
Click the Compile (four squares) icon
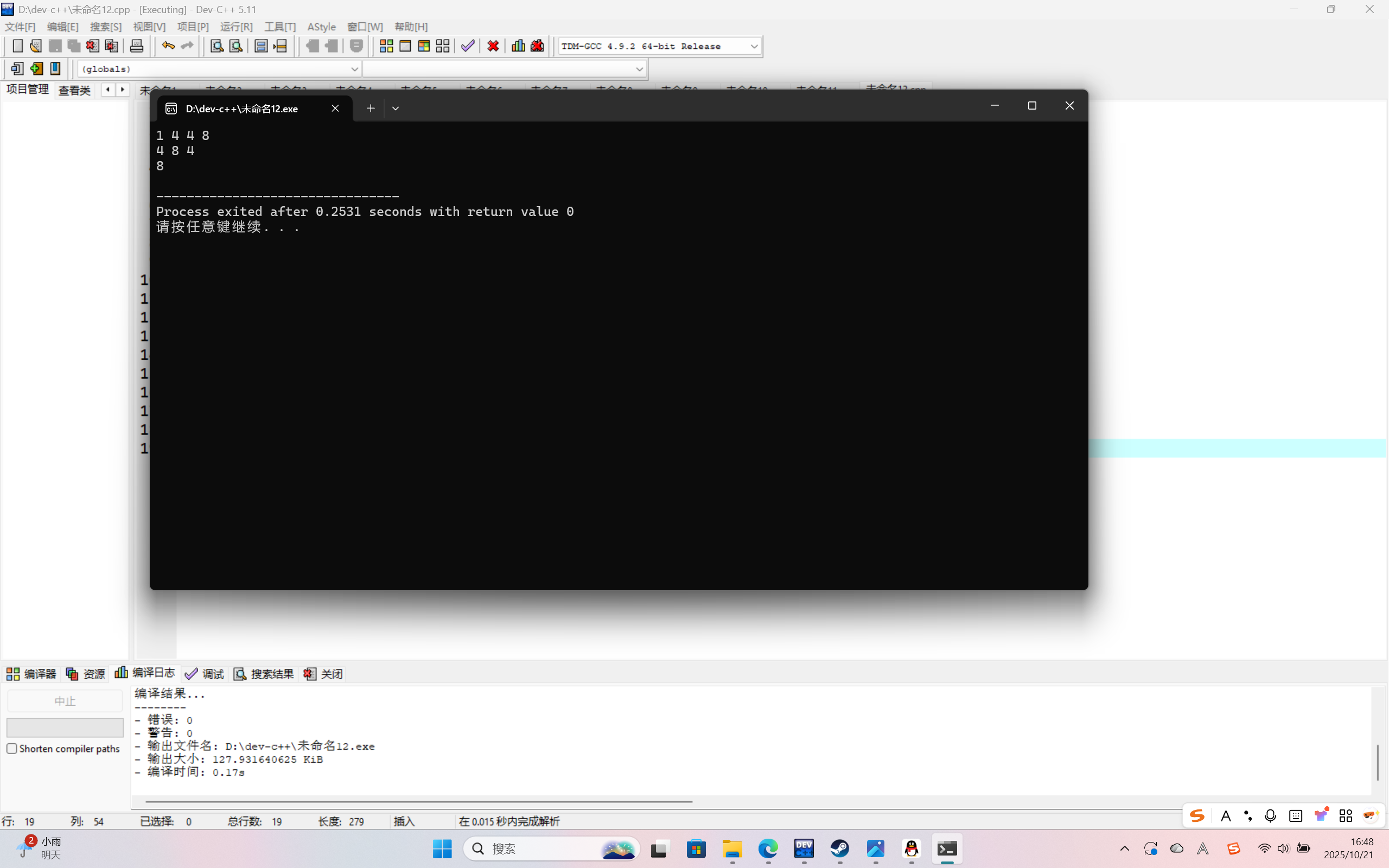[386, 46]
